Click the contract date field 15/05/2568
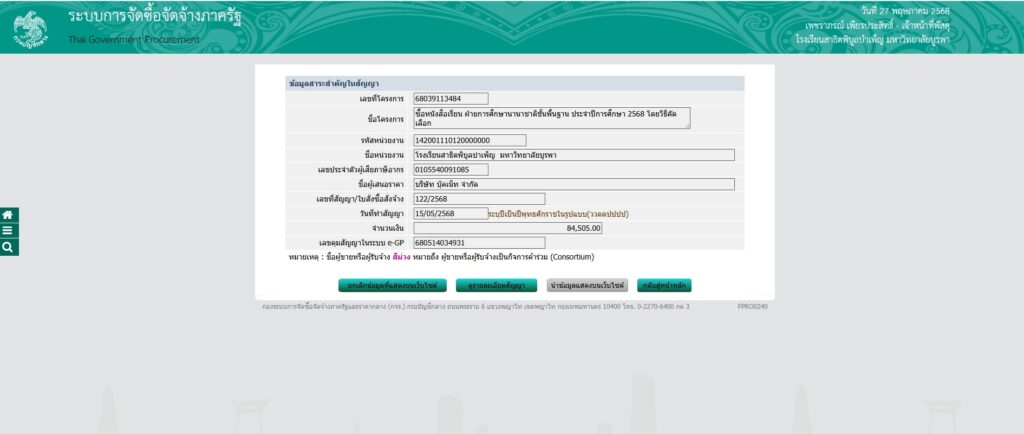 [450, 213]
